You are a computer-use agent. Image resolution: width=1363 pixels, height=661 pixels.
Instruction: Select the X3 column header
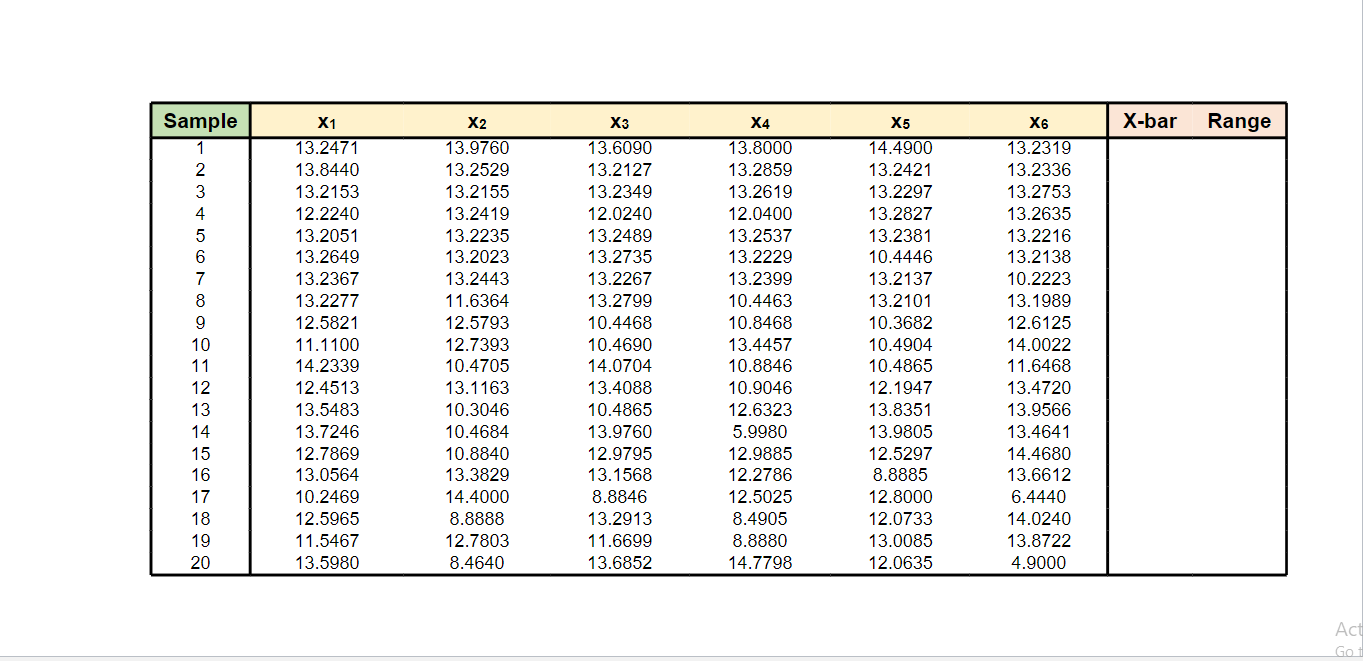point(619,121)
